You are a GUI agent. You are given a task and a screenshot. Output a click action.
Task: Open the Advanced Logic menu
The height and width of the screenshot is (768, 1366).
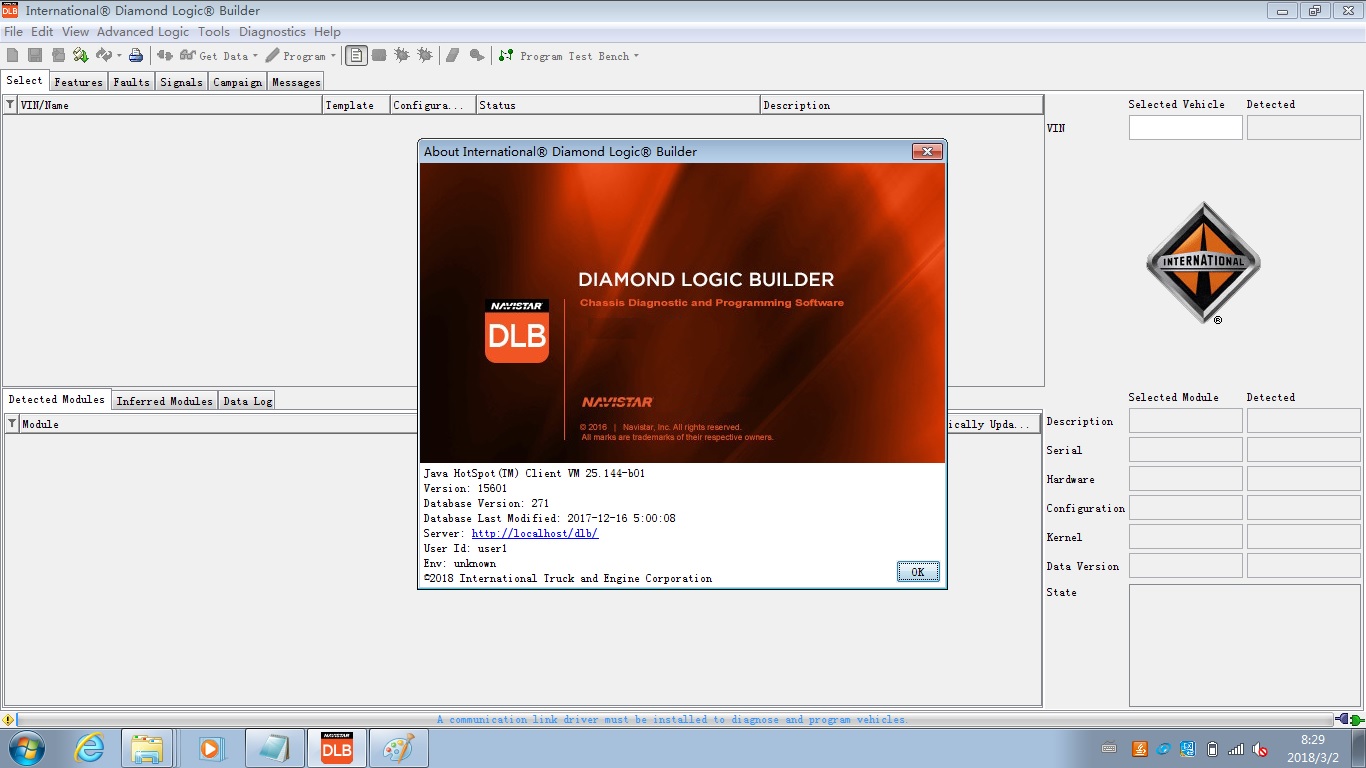143,32
